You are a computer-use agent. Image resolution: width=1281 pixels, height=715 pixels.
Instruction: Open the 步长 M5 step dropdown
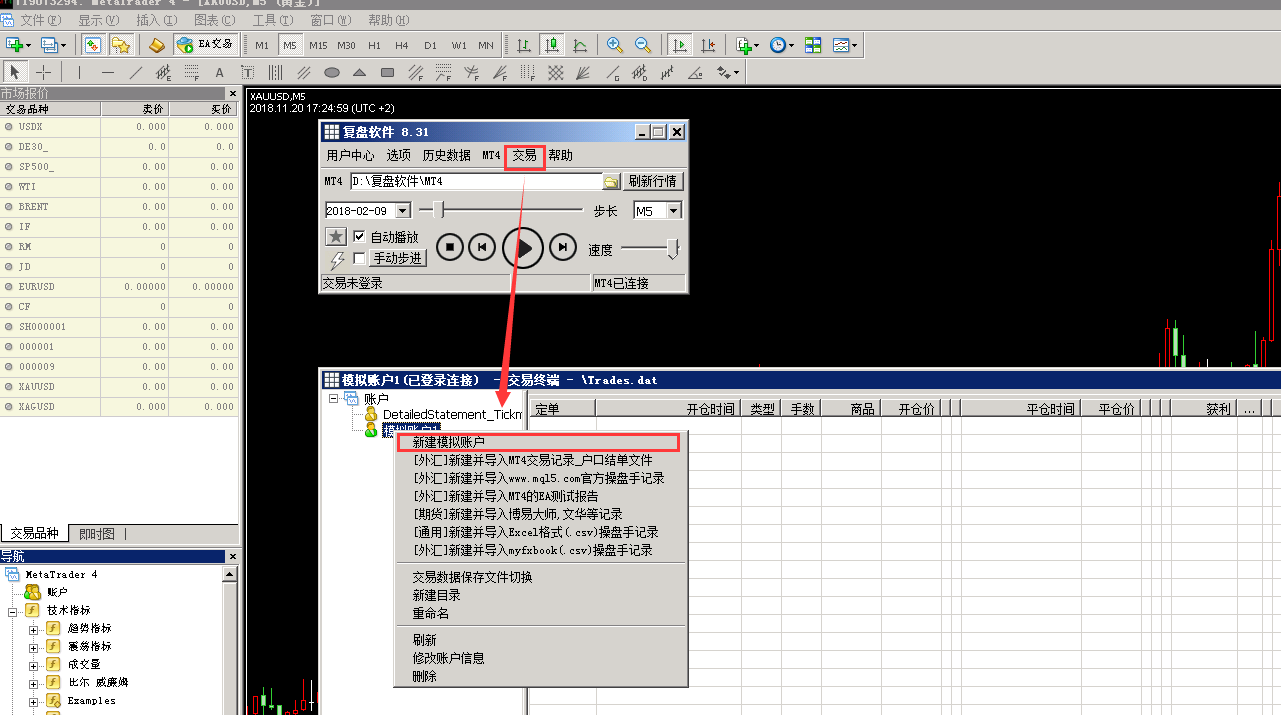point(674,211)
